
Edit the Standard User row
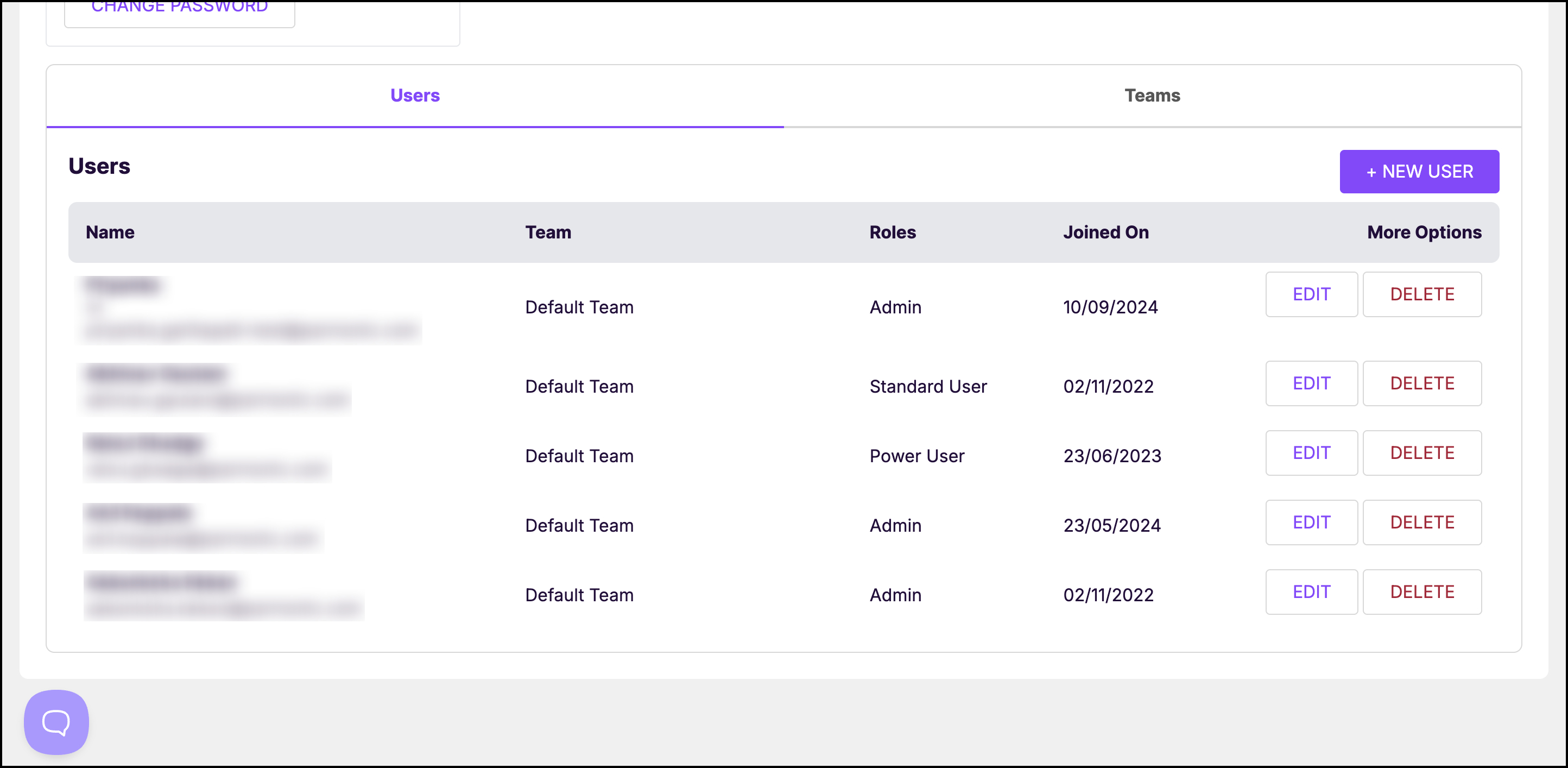pyautogui.click(x=1311, y=383)
